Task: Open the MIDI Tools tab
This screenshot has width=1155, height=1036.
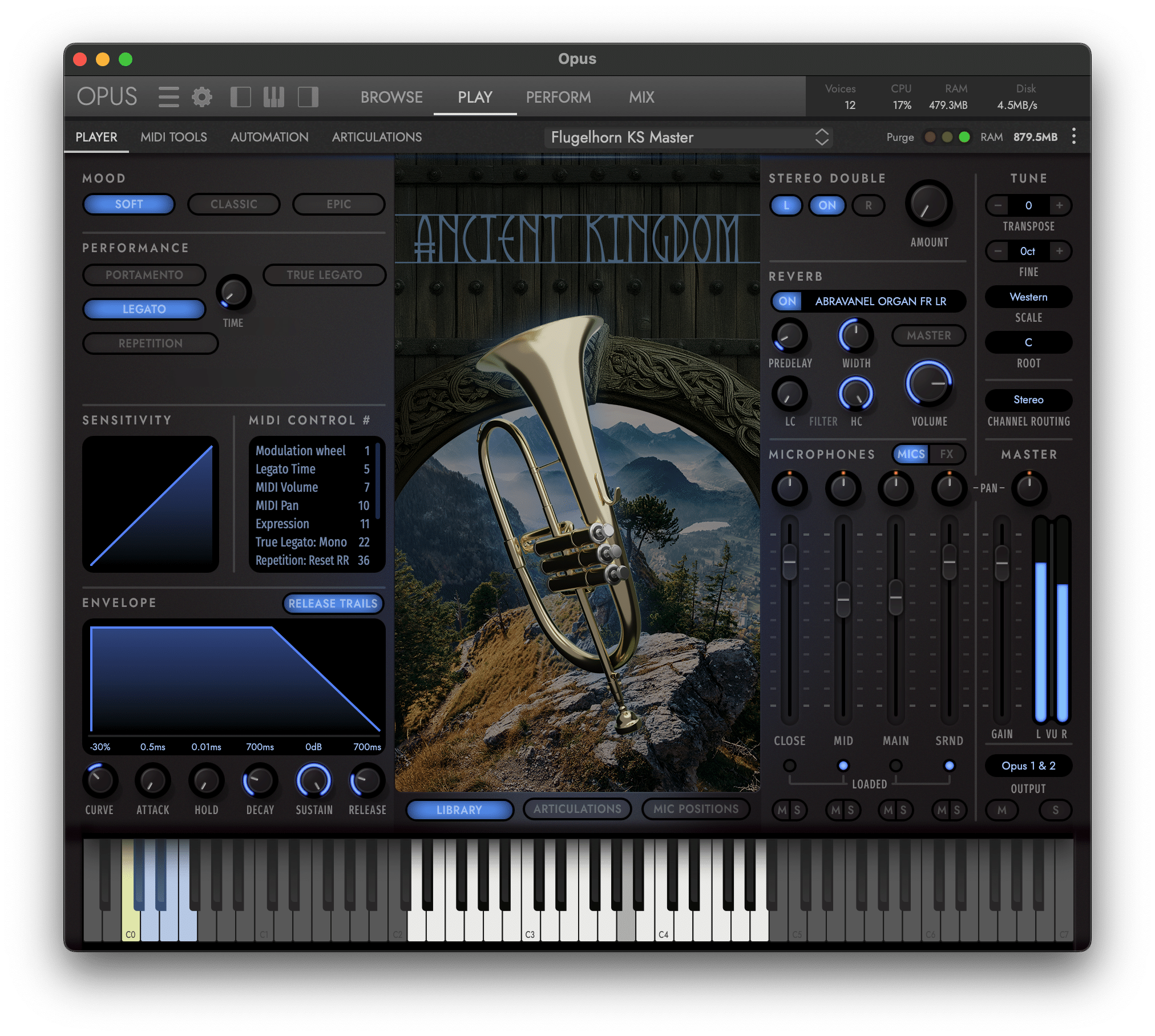Action: (x=173, y=137)
